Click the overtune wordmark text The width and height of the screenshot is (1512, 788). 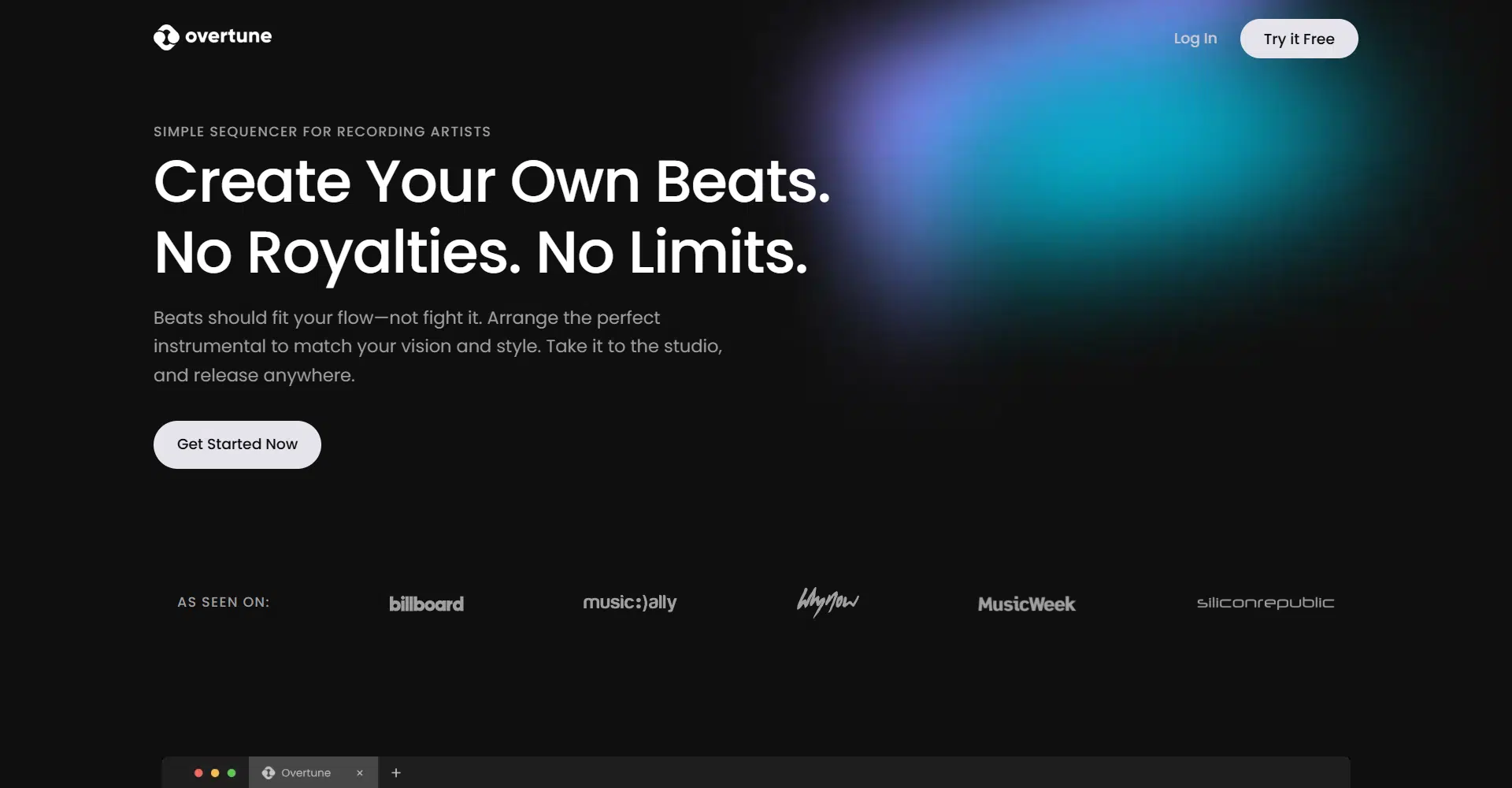228,36
